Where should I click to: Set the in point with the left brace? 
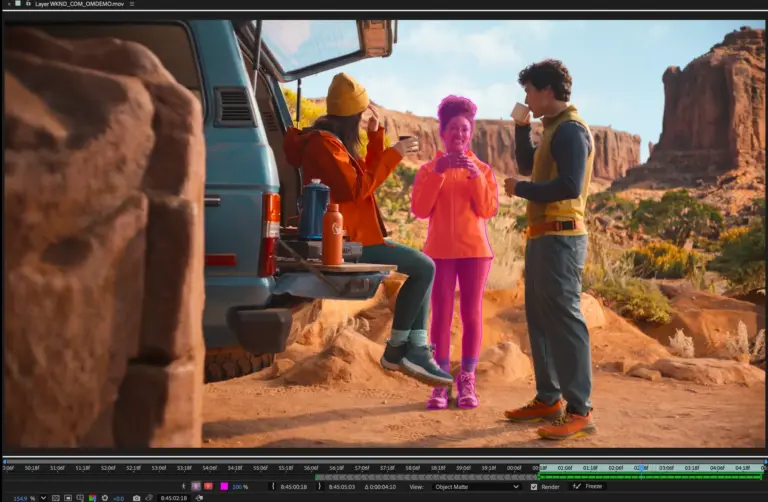point(273,486)
